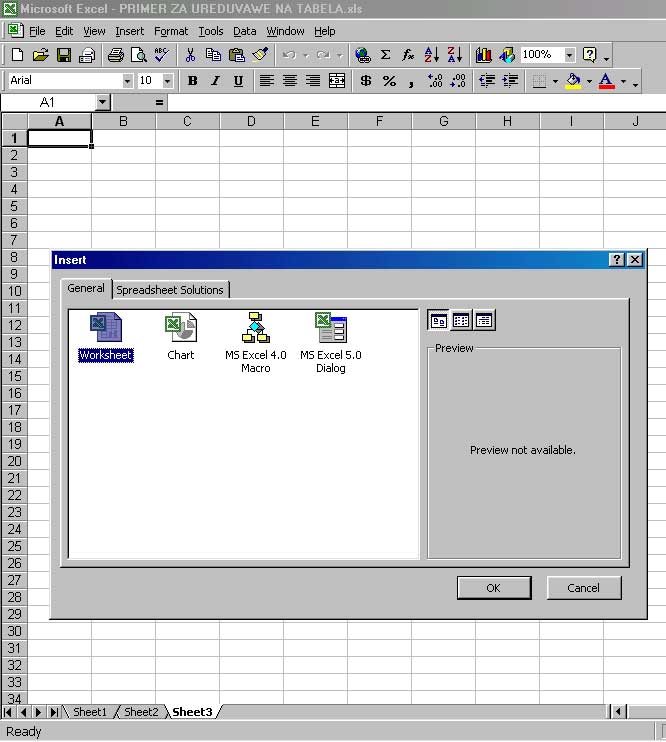Open the Data menu
This screenshot has width=666, height=742.
[244, 31]
